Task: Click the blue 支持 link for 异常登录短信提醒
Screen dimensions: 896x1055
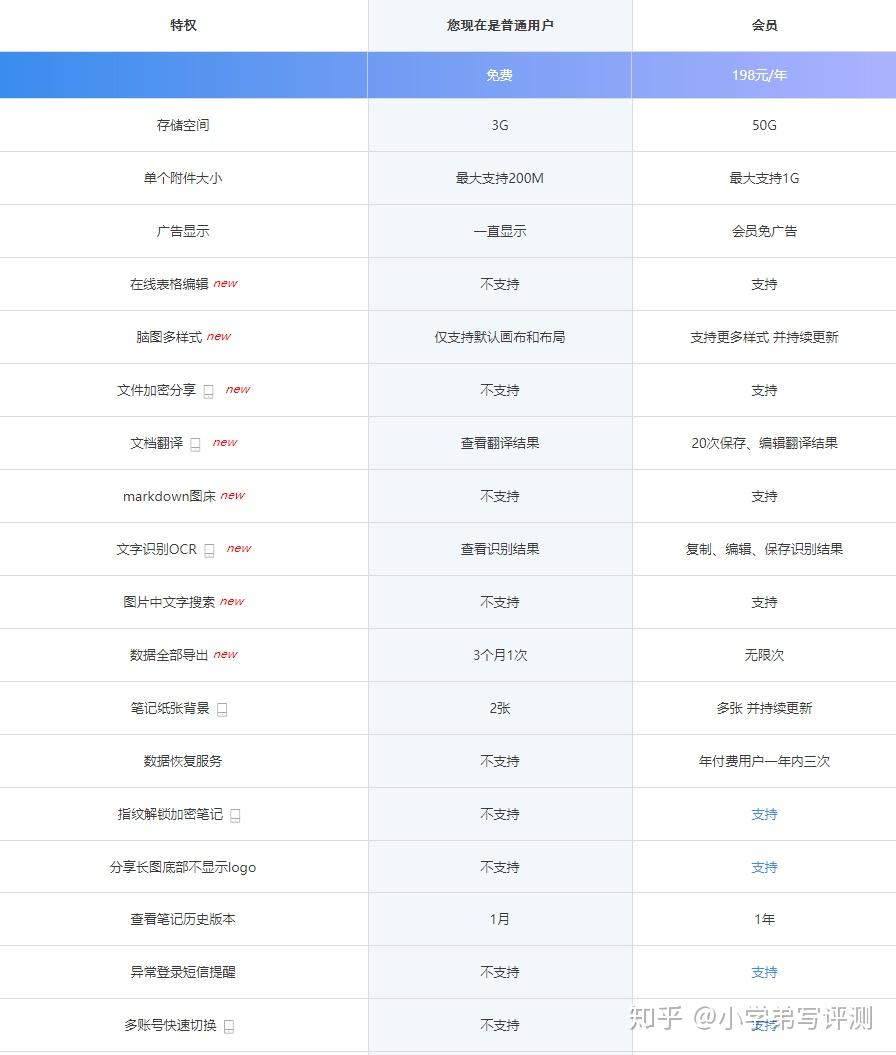Action: (x=764, y=972)
